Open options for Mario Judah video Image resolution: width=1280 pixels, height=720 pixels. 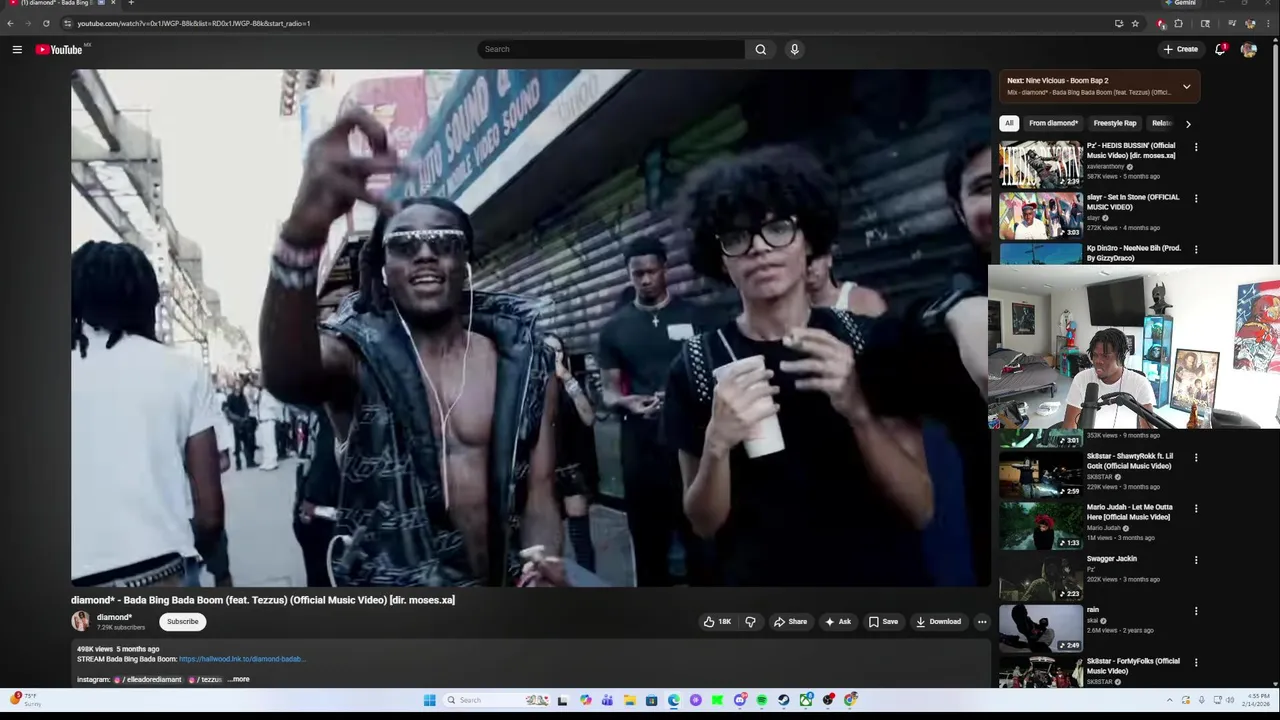[x=1196, y=508]
